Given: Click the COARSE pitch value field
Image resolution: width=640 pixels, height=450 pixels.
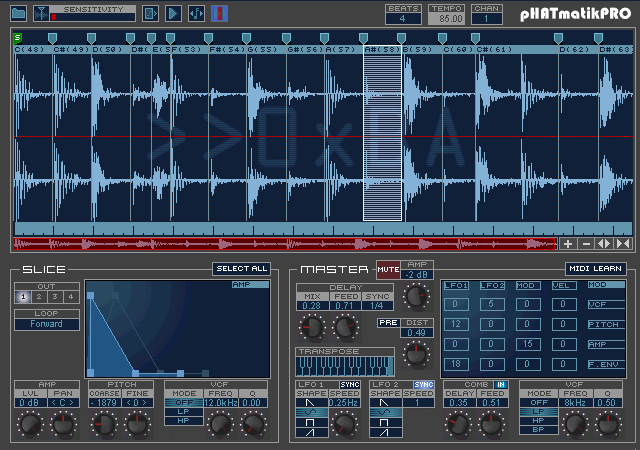Looking at the screenshot, I should point(104,403).
